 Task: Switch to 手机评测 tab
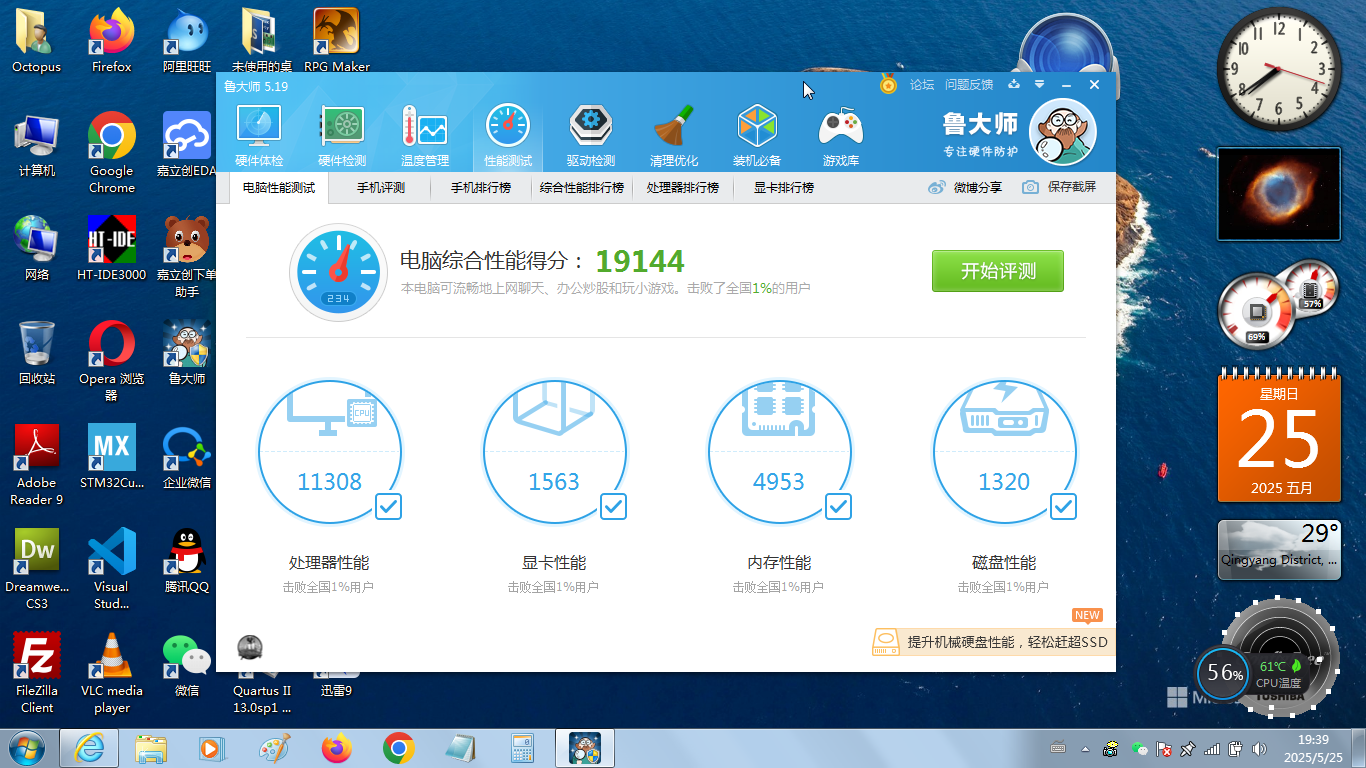pyautogui.click(x=381, y=188)
